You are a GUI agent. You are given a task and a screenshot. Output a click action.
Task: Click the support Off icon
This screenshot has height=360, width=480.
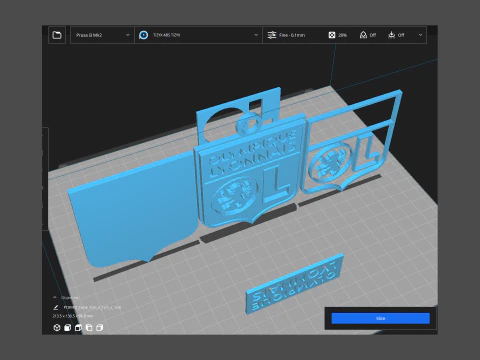363,35
